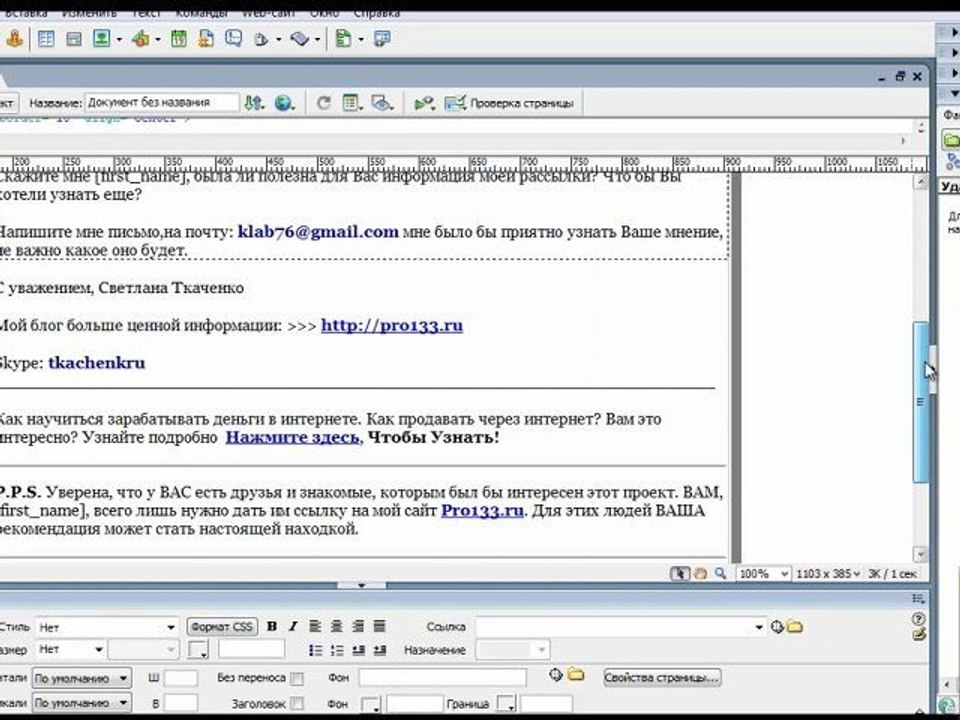
Task: Expand Images insert dropdown arrow
Action: 119,40
